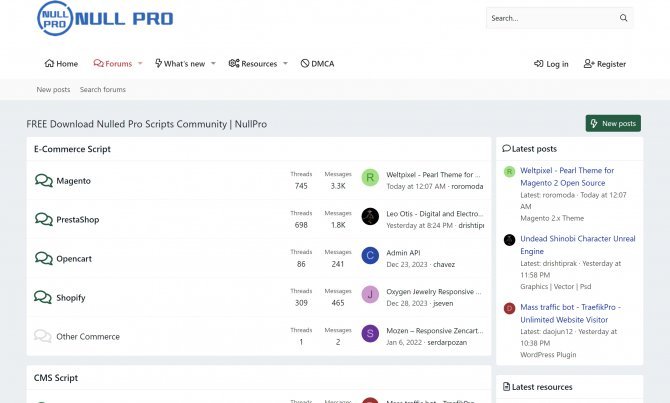Click the small green R avatar in Latest posts

[509, 171]
